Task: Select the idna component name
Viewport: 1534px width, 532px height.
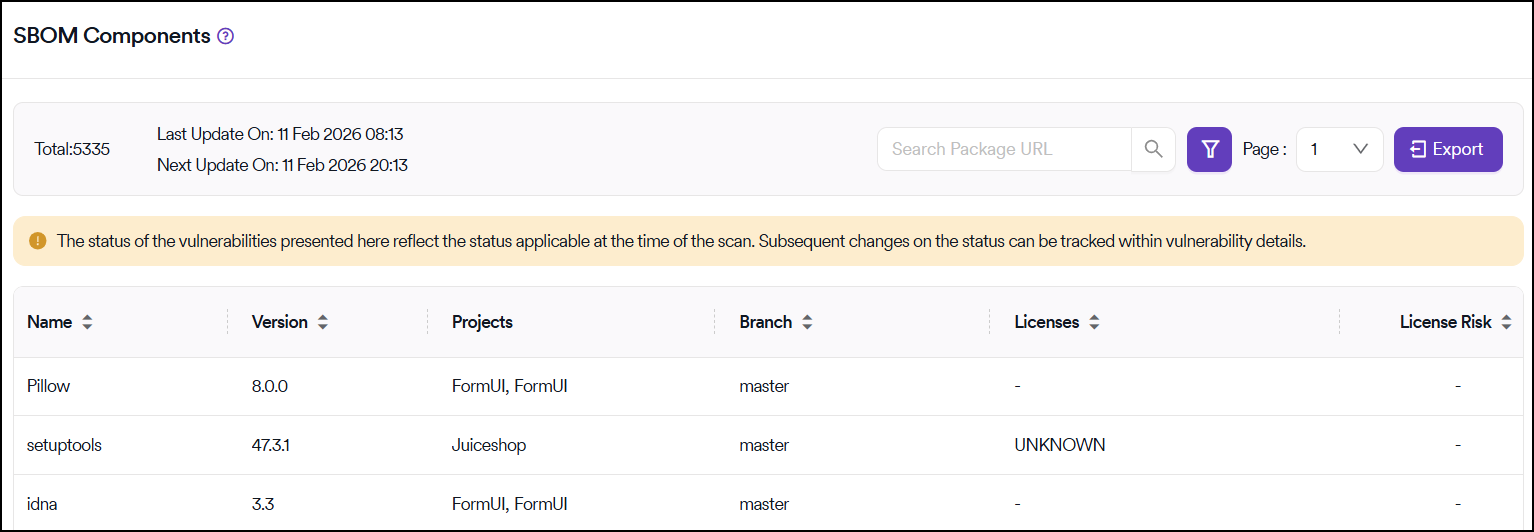Action: click(42, 504)
